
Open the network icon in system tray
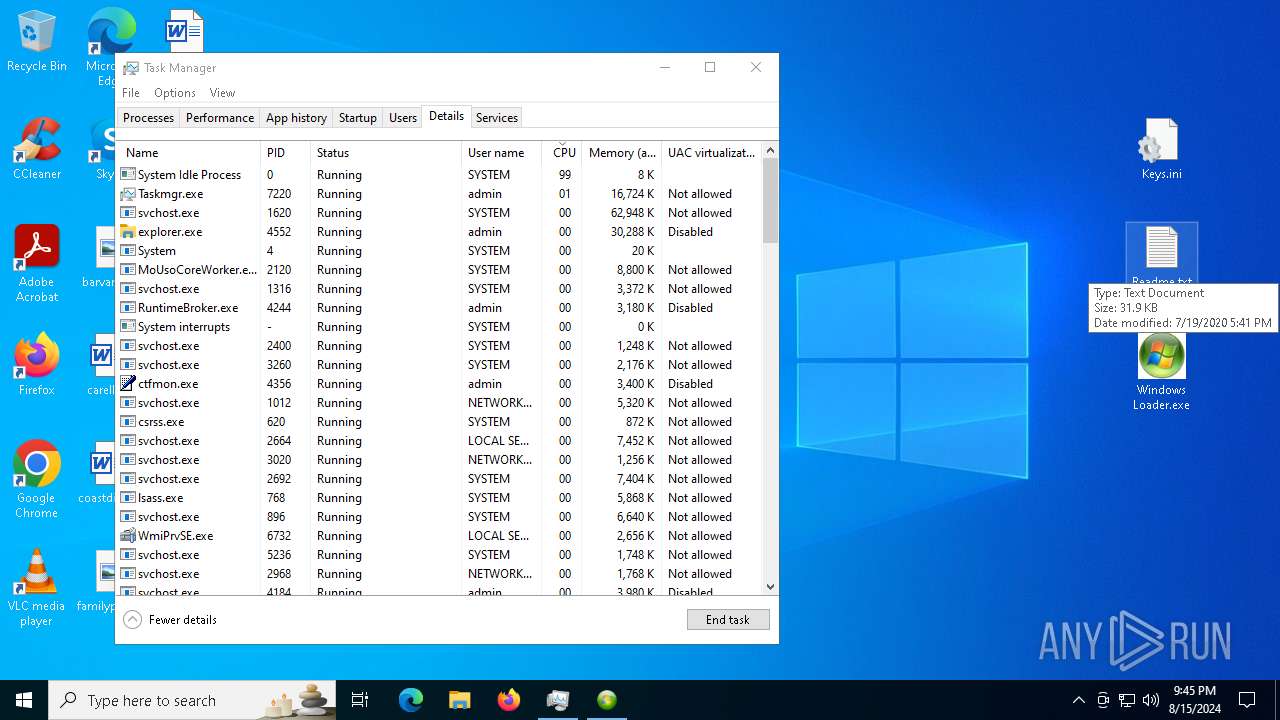(1127, 700)
